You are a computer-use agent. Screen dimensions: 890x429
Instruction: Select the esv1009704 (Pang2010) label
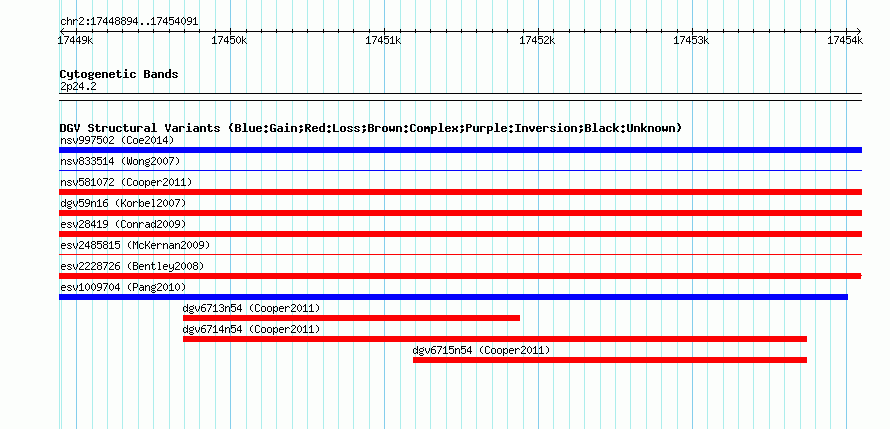point(123,287)
